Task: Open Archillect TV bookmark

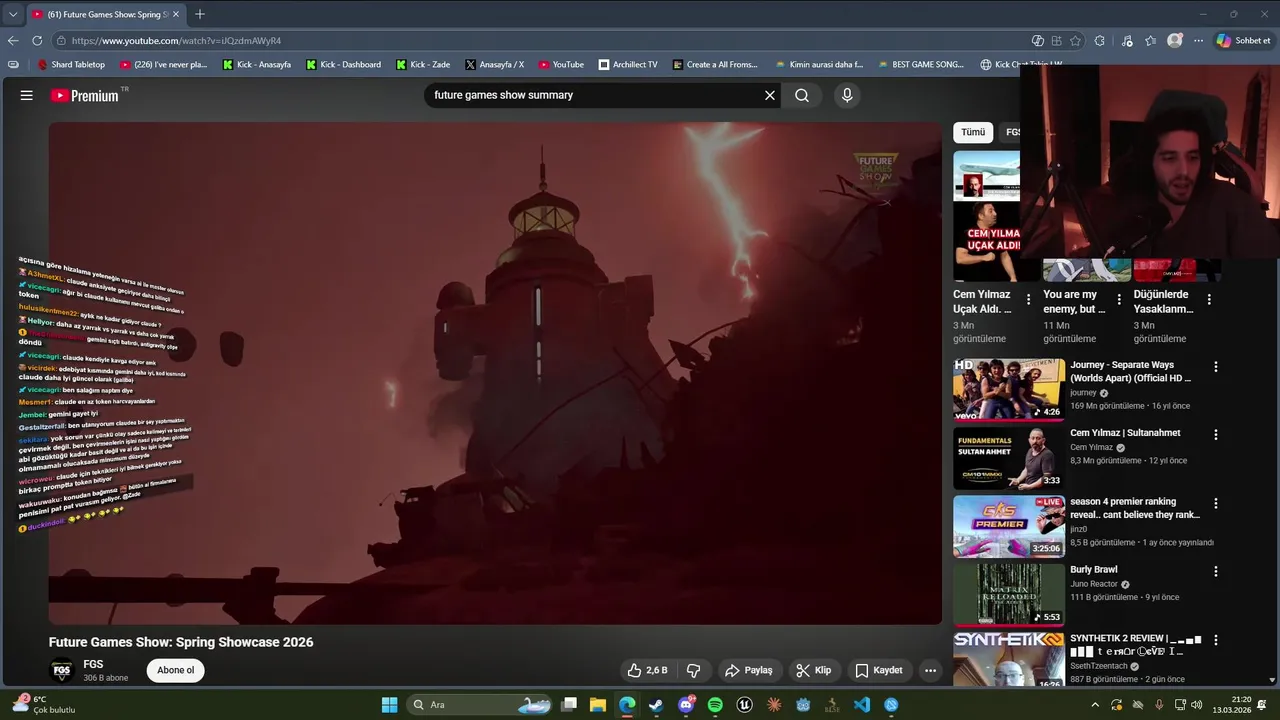Action: (628, 64)
